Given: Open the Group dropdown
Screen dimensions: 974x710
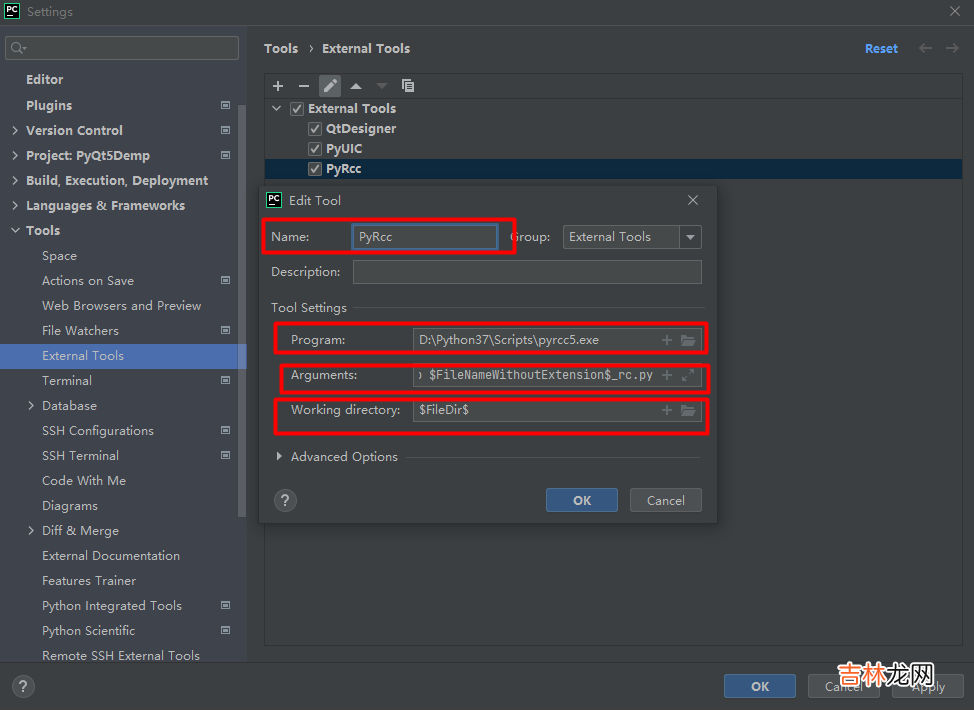Looking at the screenshot, I should tap(690, 237).
